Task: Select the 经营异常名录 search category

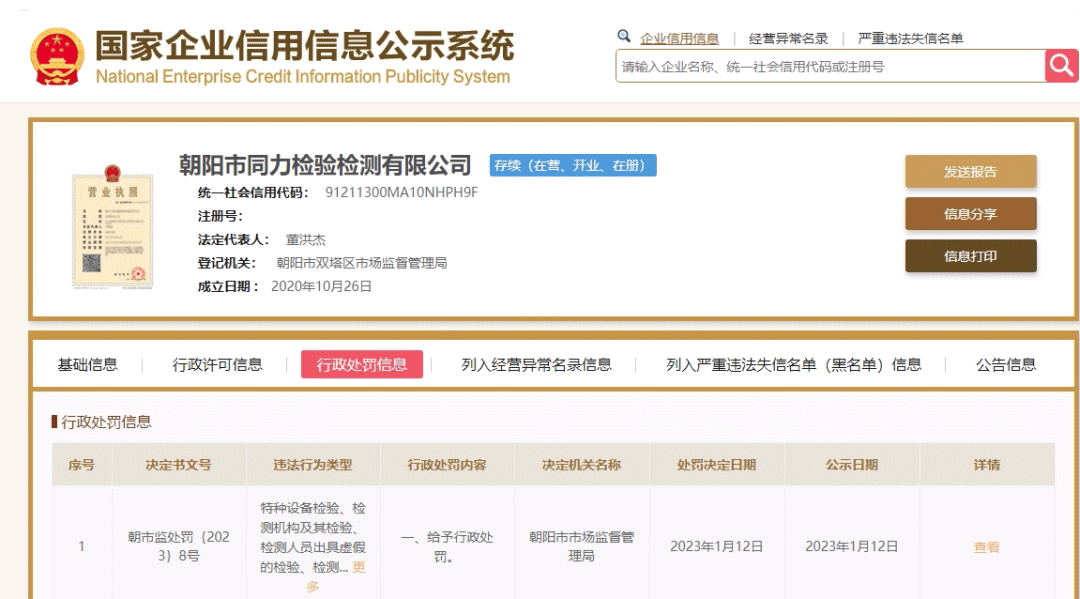Action: click(x=789, y=39)
